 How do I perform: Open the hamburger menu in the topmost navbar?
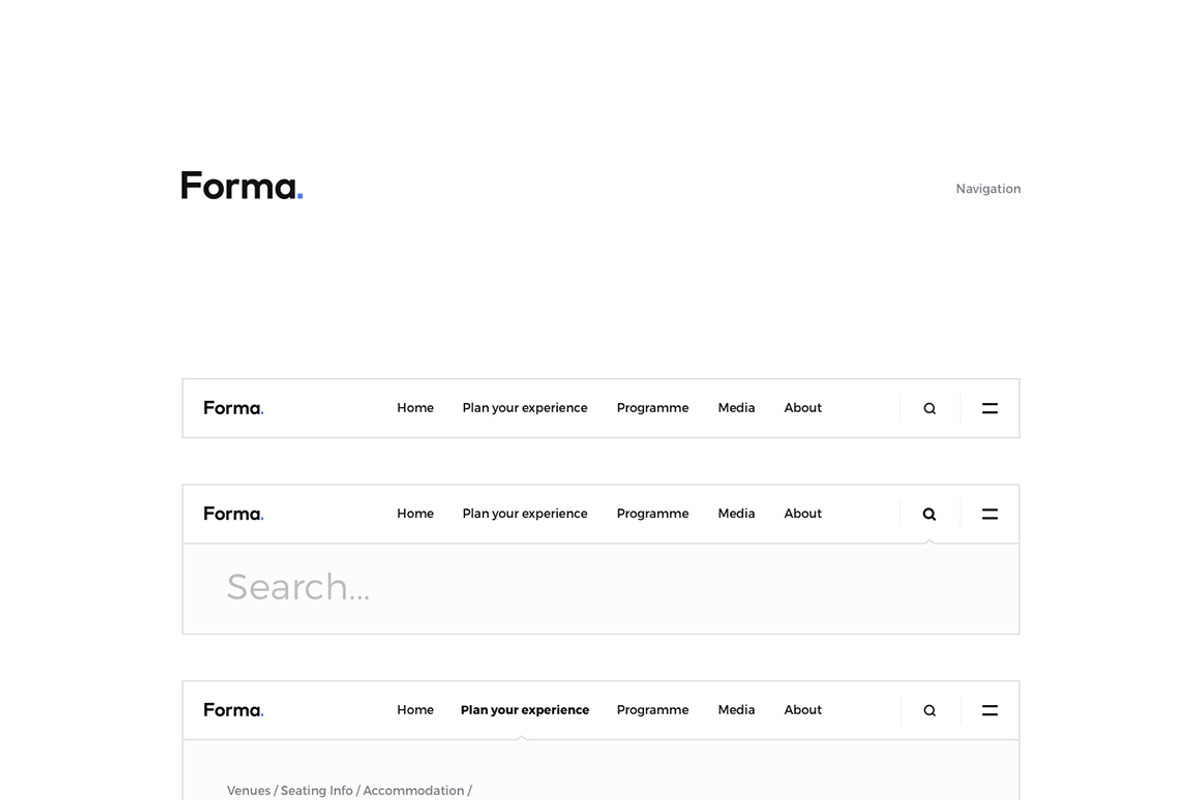[x=990, y=408]
